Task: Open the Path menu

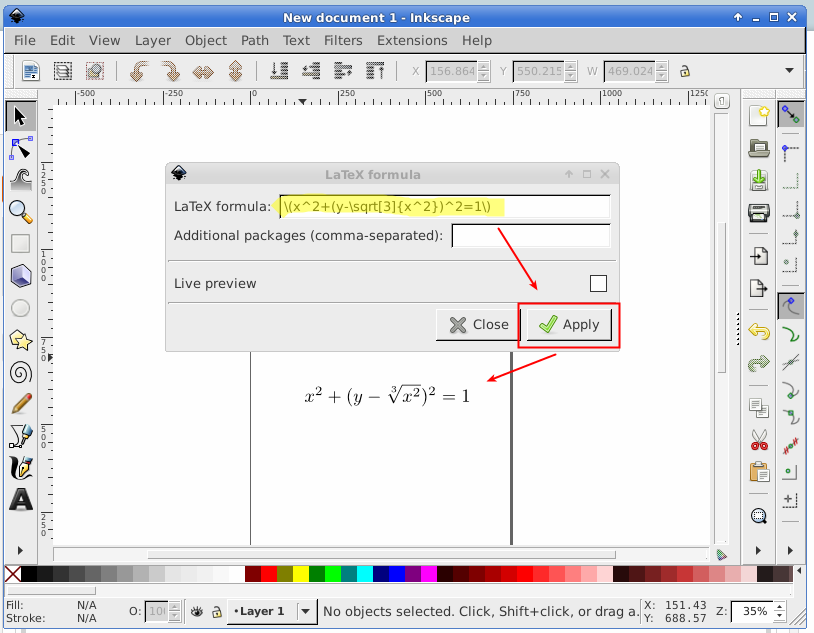Action: coord(254,40)
